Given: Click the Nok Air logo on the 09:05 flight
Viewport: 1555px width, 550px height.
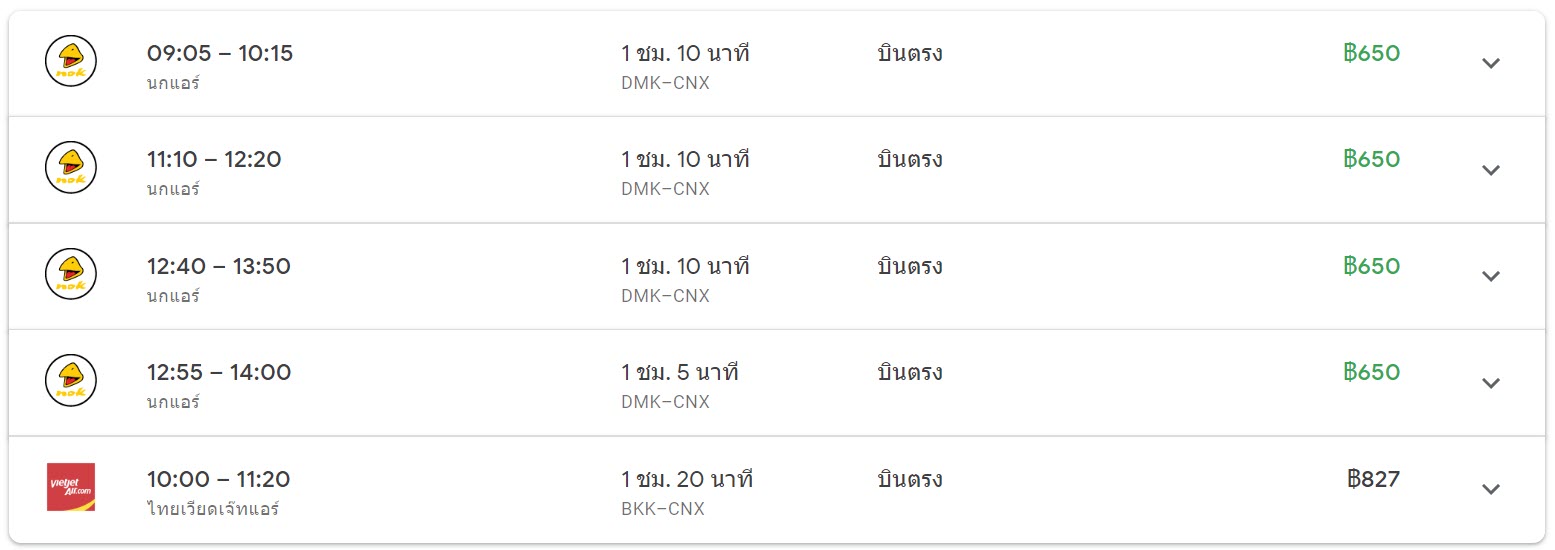Looking at the screenshot, I should (71, 61).
